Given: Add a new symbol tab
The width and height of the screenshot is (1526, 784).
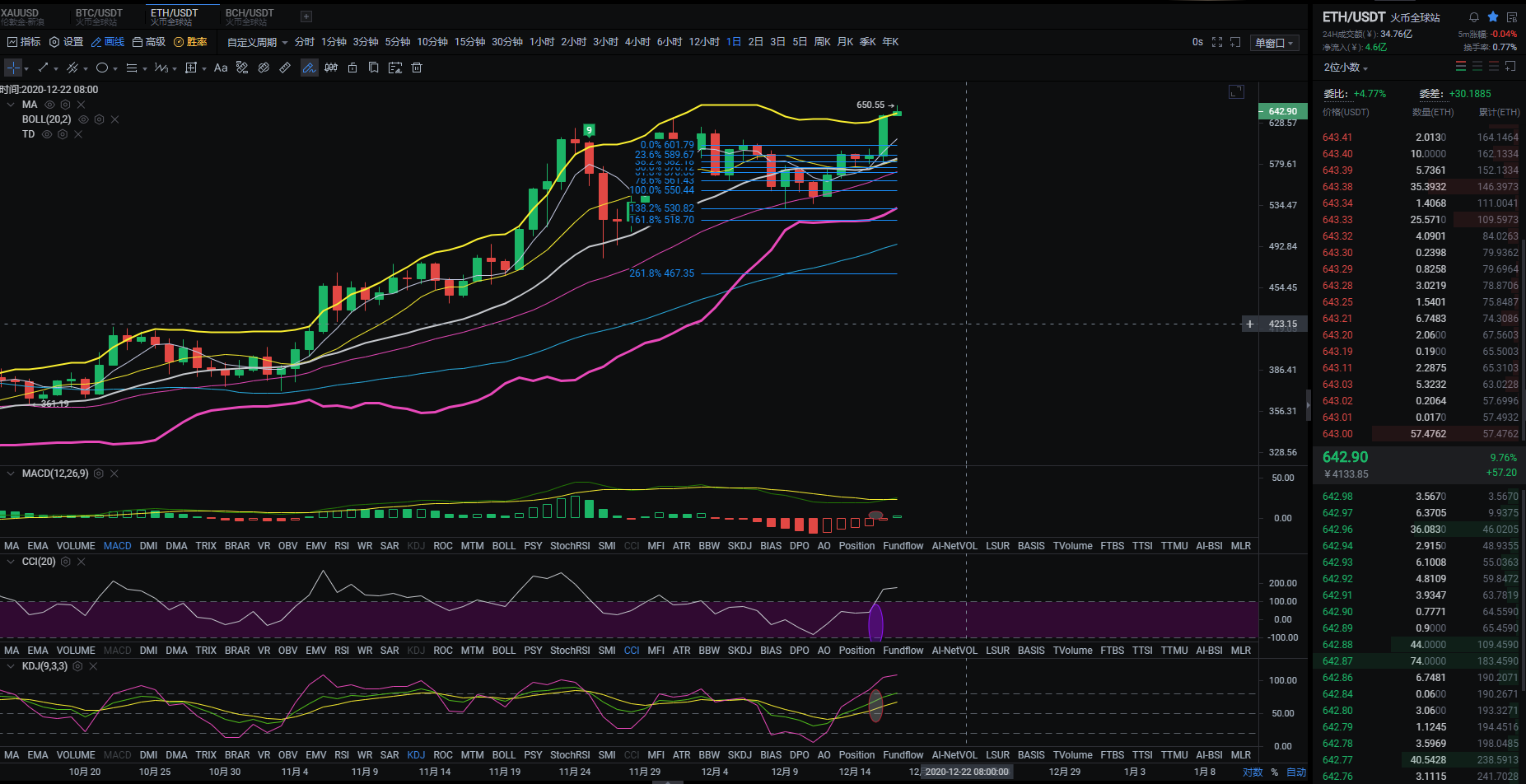Looking at the screenshot, I should click(x=306, y=16).
